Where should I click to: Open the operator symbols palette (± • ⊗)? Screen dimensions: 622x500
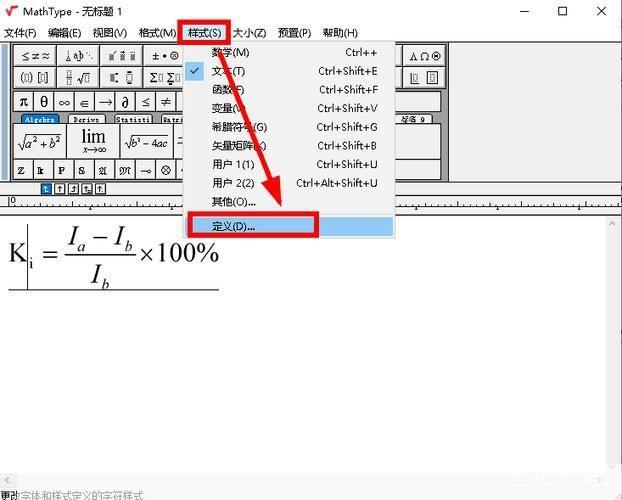[x=163, y=56]
